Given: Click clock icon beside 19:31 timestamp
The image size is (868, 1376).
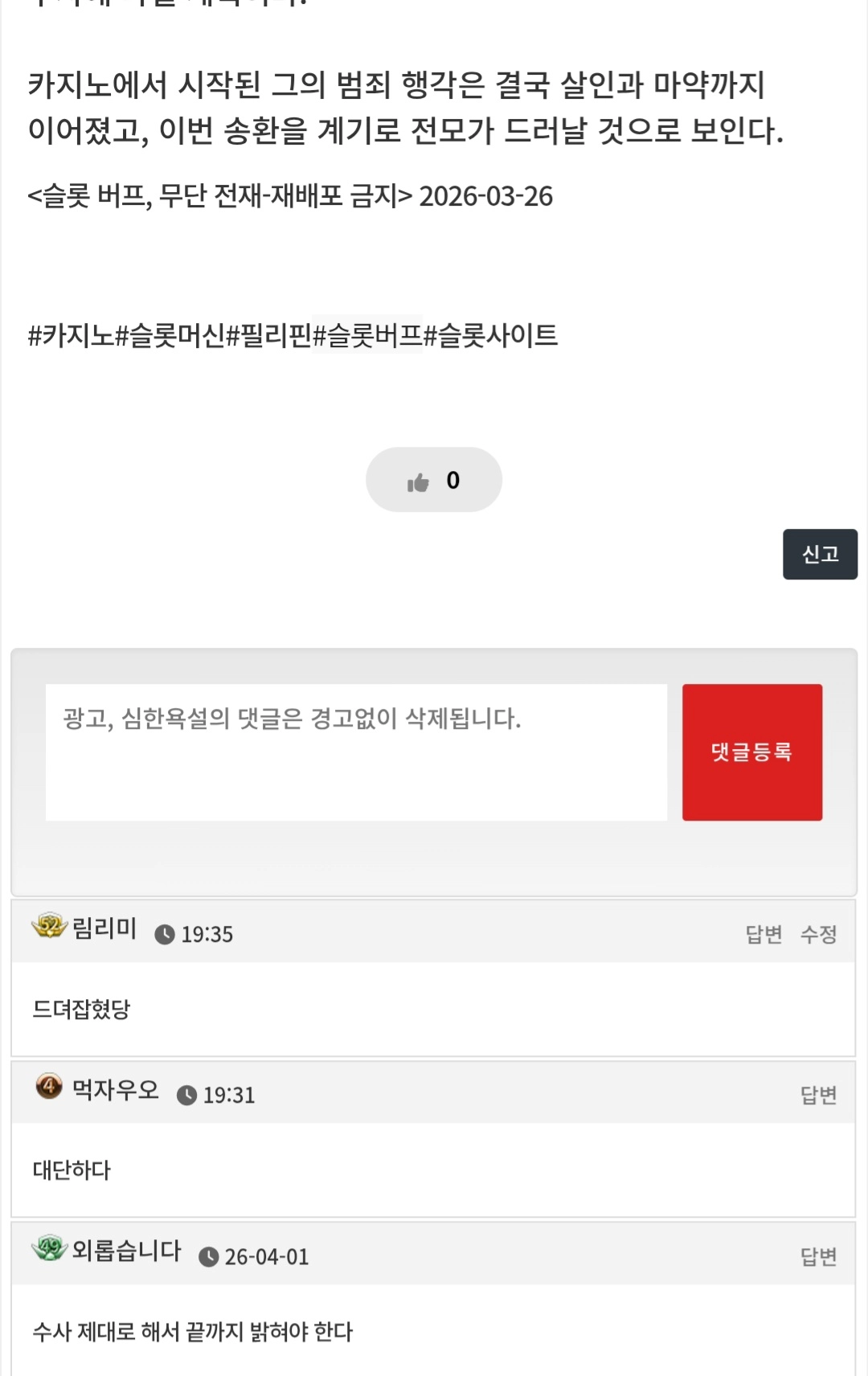Looking at the screenshot, I should (186, 1095).
